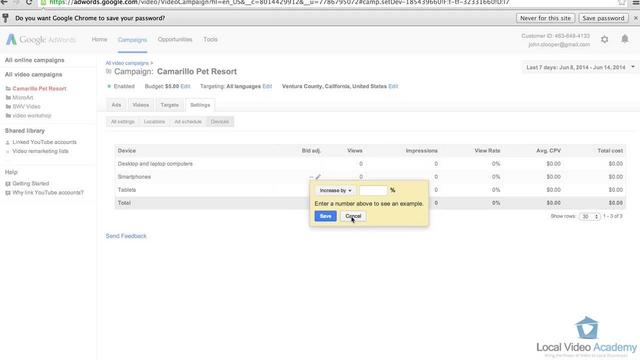Switch to the Targets tab
Screen dimensions: 640x360
pos(169,105)
